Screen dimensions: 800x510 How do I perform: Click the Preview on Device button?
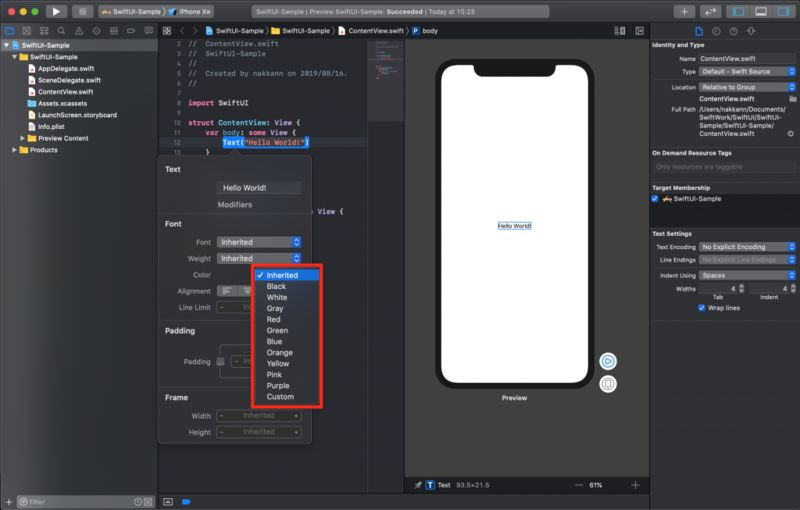point(608,384)
